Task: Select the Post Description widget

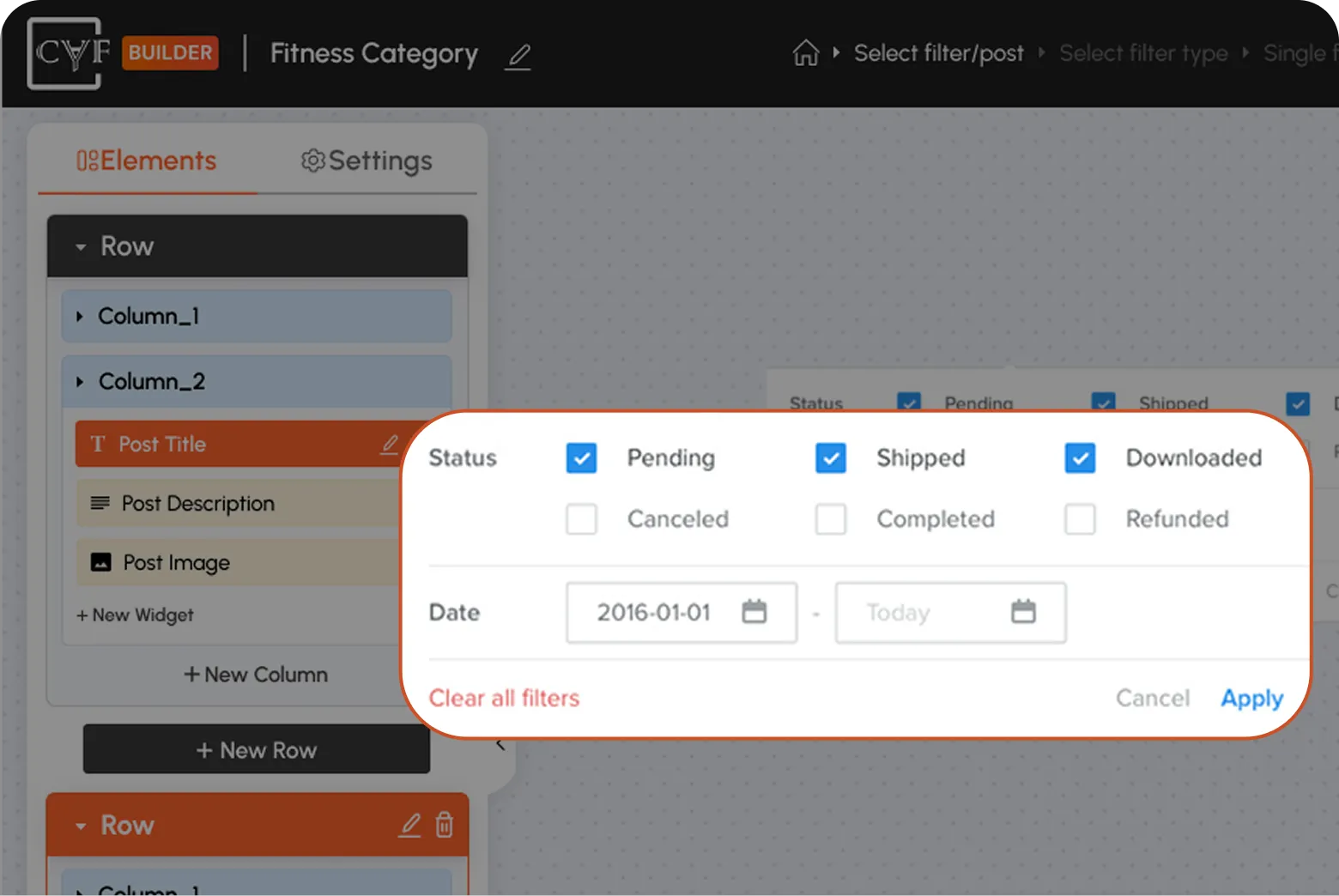Action: click(x=239, y=503)
